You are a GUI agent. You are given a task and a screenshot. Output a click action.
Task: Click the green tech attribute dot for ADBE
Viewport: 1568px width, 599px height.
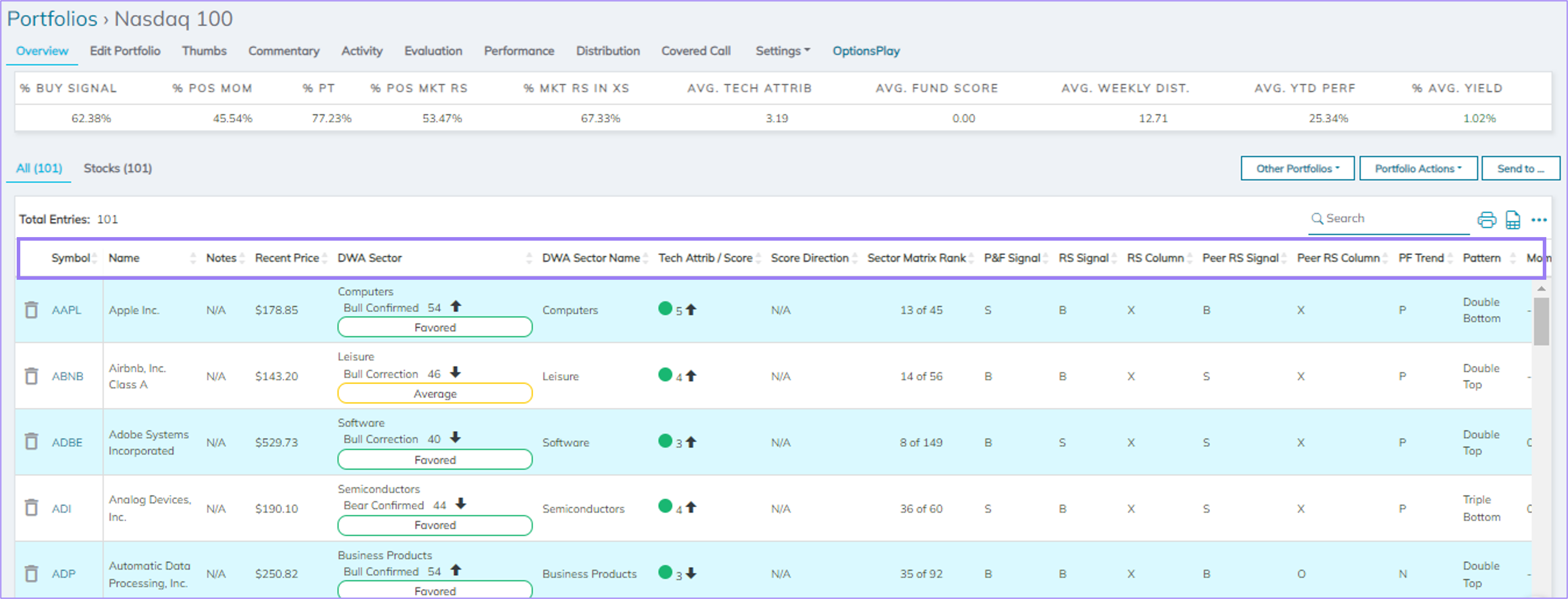[665, 441]
